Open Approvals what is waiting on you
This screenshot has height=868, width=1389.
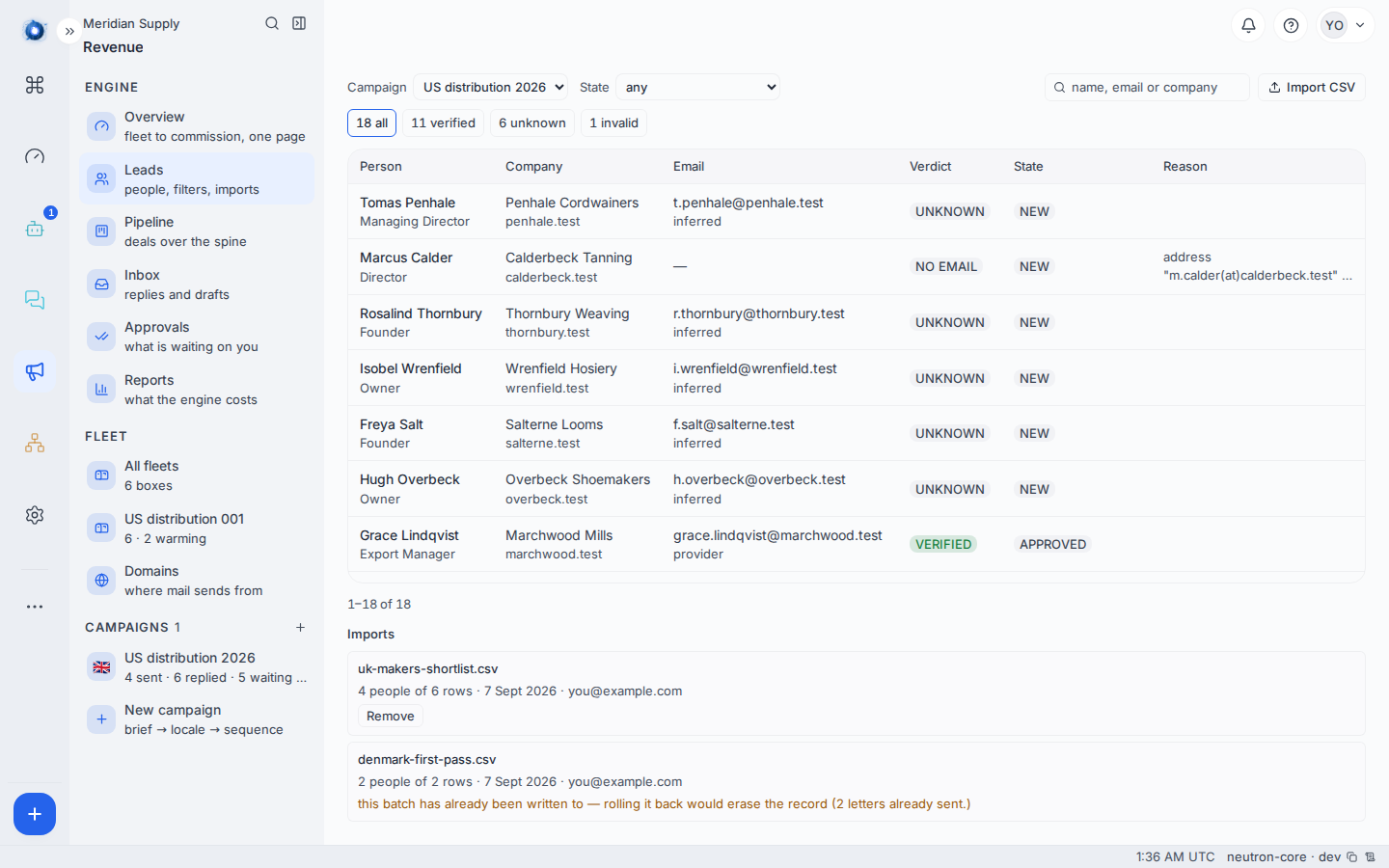tap(197, 337)
